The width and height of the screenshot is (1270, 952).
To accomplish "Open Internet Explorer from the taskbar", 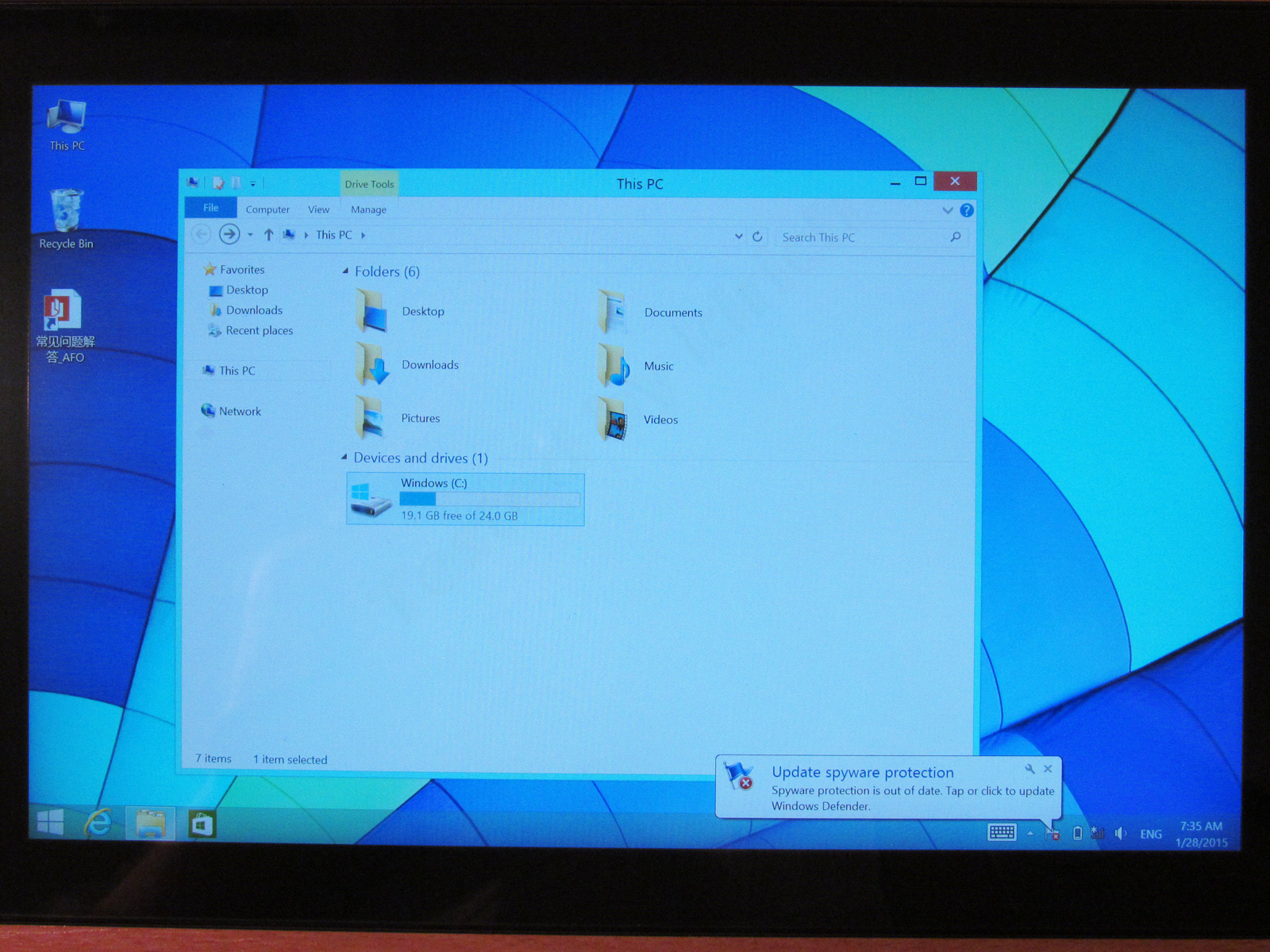I will pyautogui.click(x=98, y=823).
